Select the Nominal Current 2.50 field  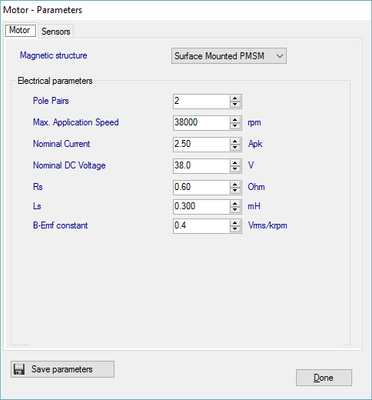201,144
